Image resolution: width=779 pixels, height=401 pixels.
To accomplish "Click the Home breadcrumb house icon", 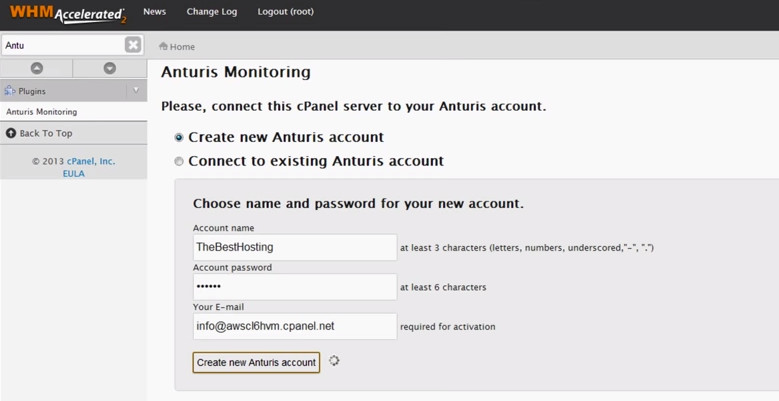I will click(163, 46).
